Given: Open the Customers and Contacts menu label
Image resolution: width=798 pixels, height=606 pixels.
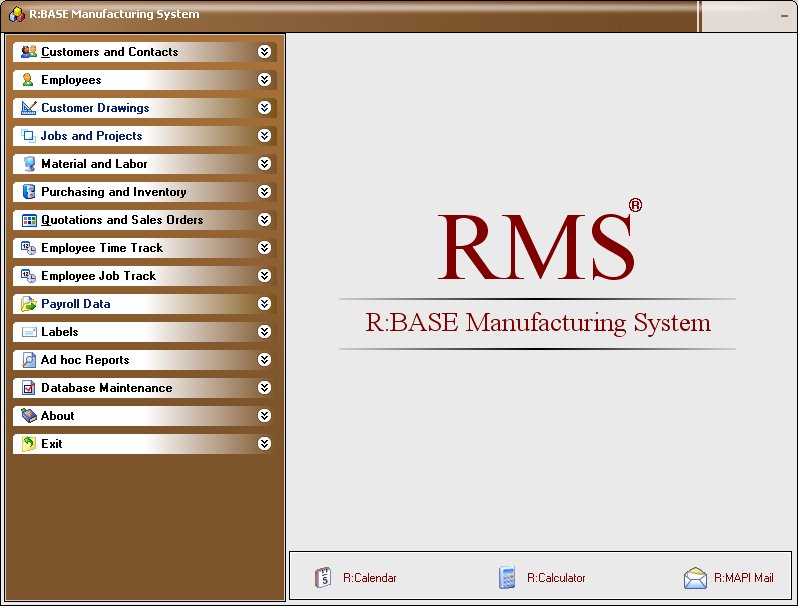Looking at the screenshot, I should pyautogui.click(x=109, y=52).
